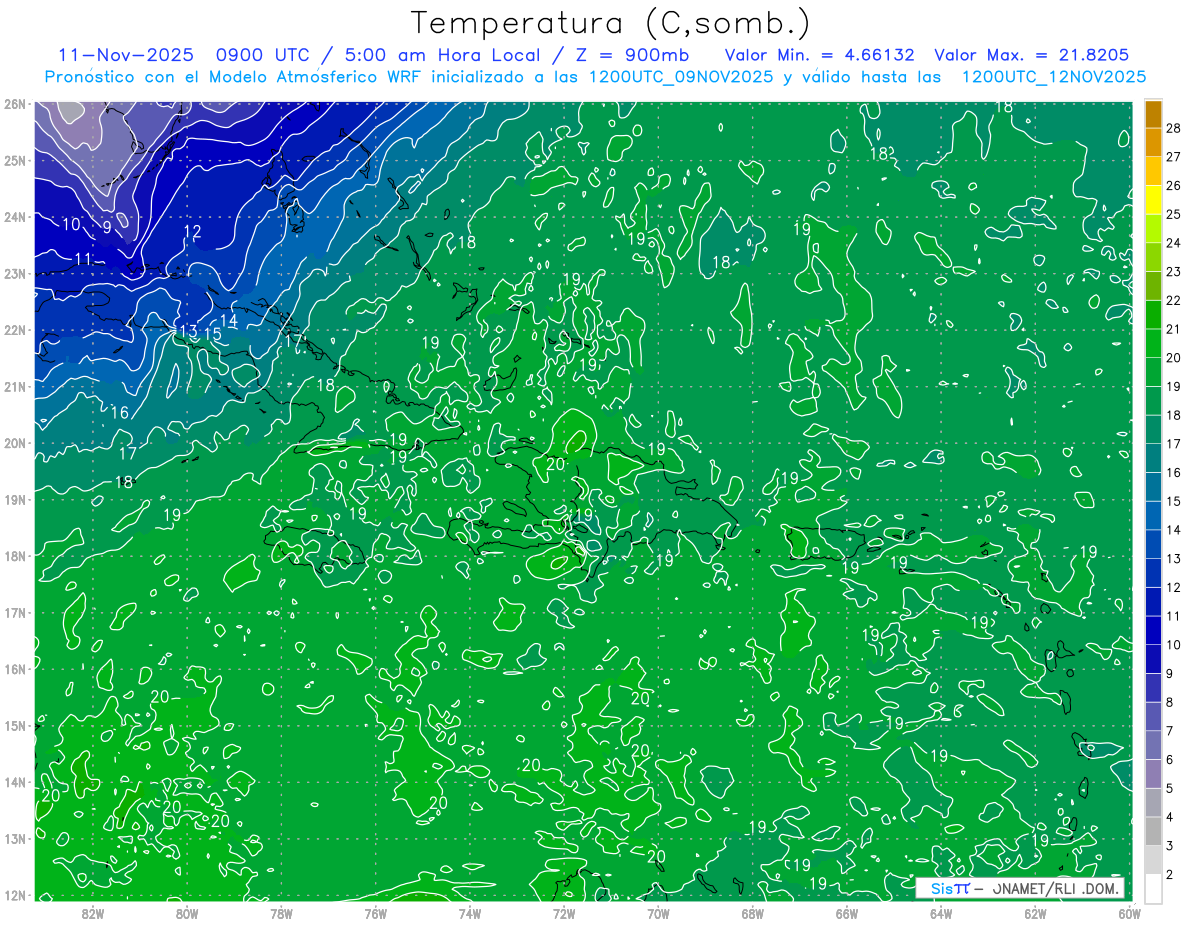Screen dimensions: 1200x927
Task: Click the "21N" latitude axis label
Action: click(x=14, y=386)
